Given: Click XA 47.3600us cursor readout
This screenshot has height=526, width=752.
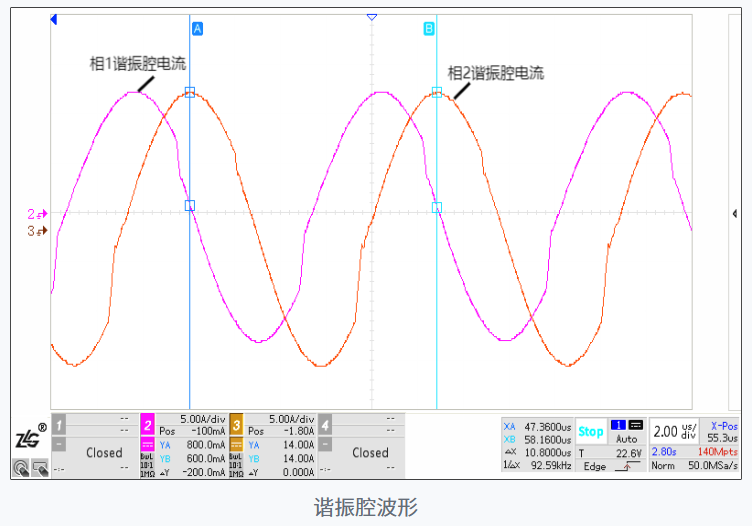Looking at the screenshot, I should (537, 427).
